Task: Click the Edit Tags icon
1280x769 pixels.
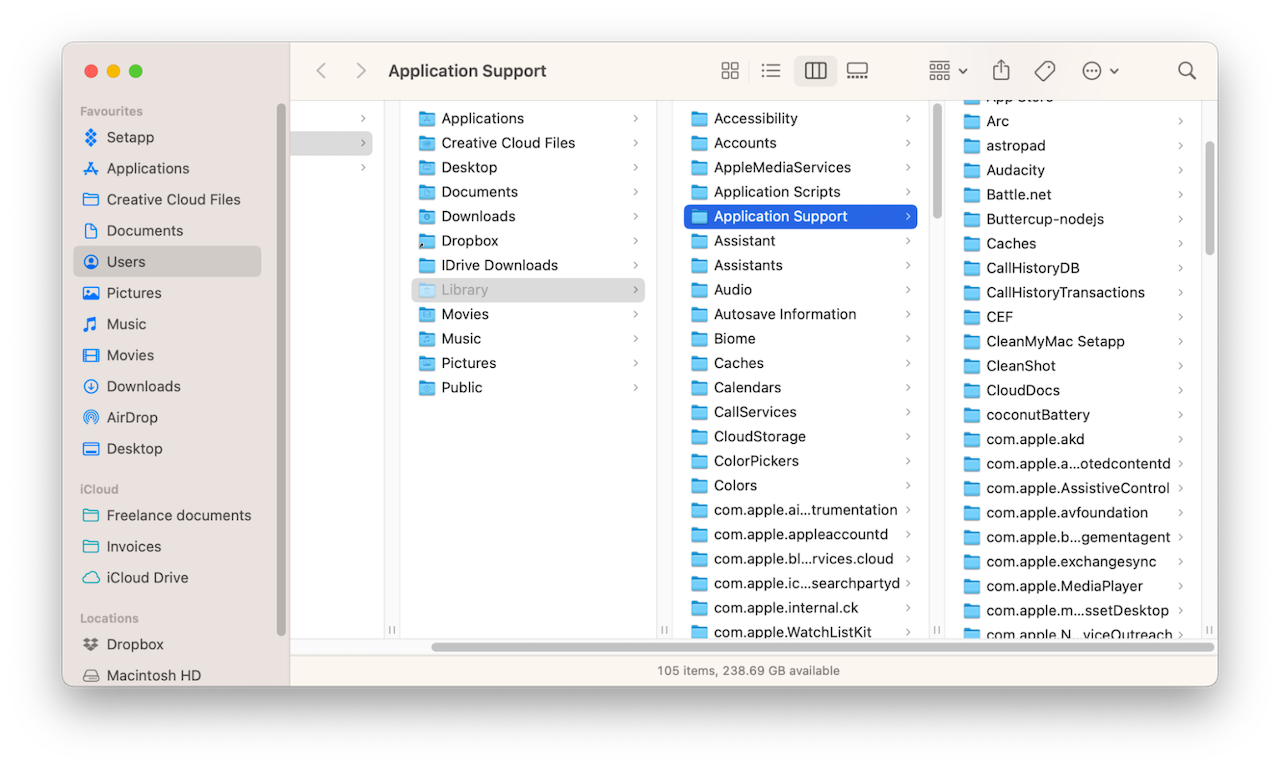Action: pyautogui.click(x=1045, y=71)
